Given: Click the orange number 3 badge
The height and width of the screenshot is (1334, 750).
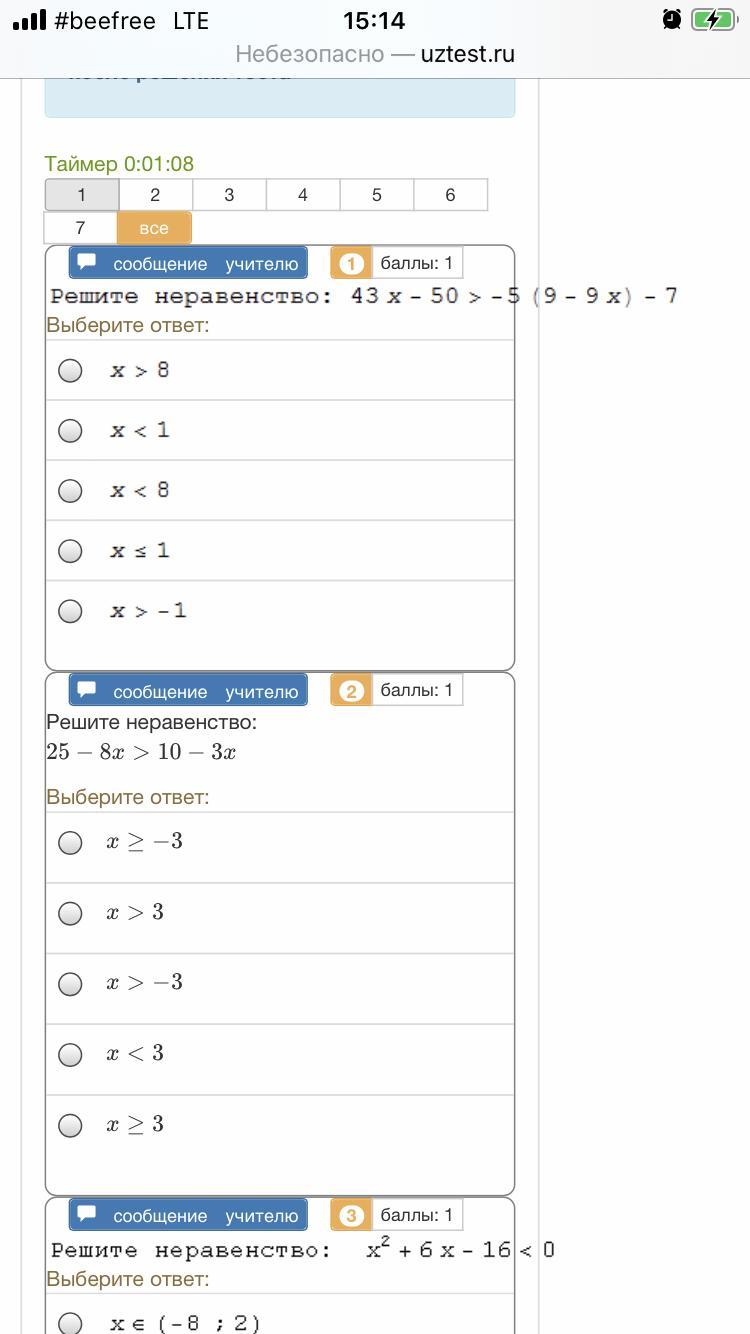Looking at the screenshot, I should pyautogui.click(x=350, y=1216).
